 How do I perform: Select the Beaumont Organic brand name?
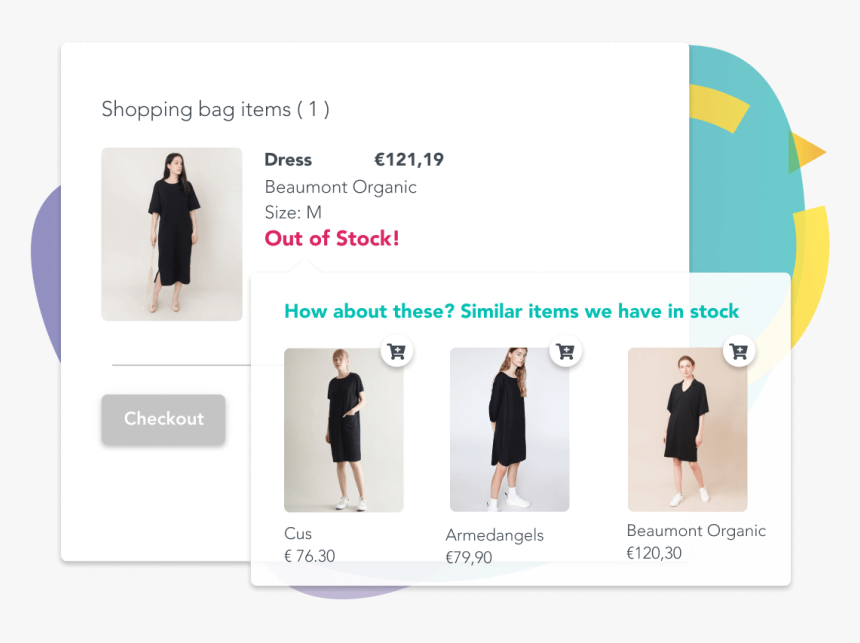tap(340, 187)
